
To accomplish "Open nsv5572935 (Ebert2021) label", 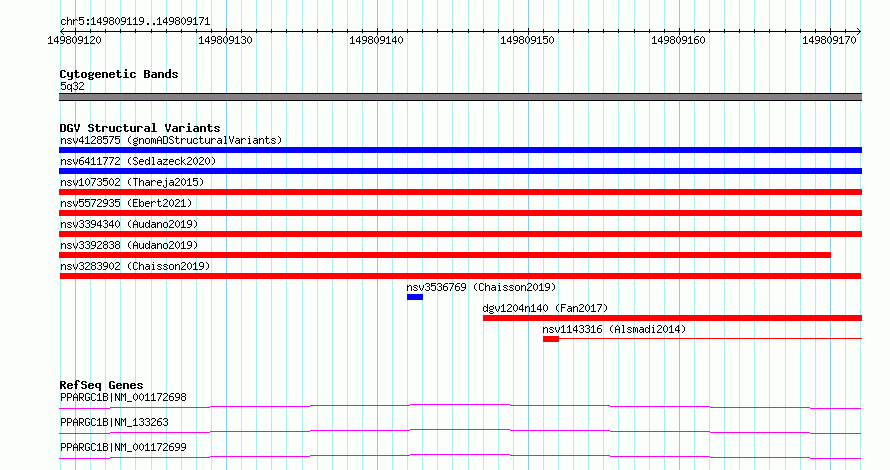I will 126,203.
